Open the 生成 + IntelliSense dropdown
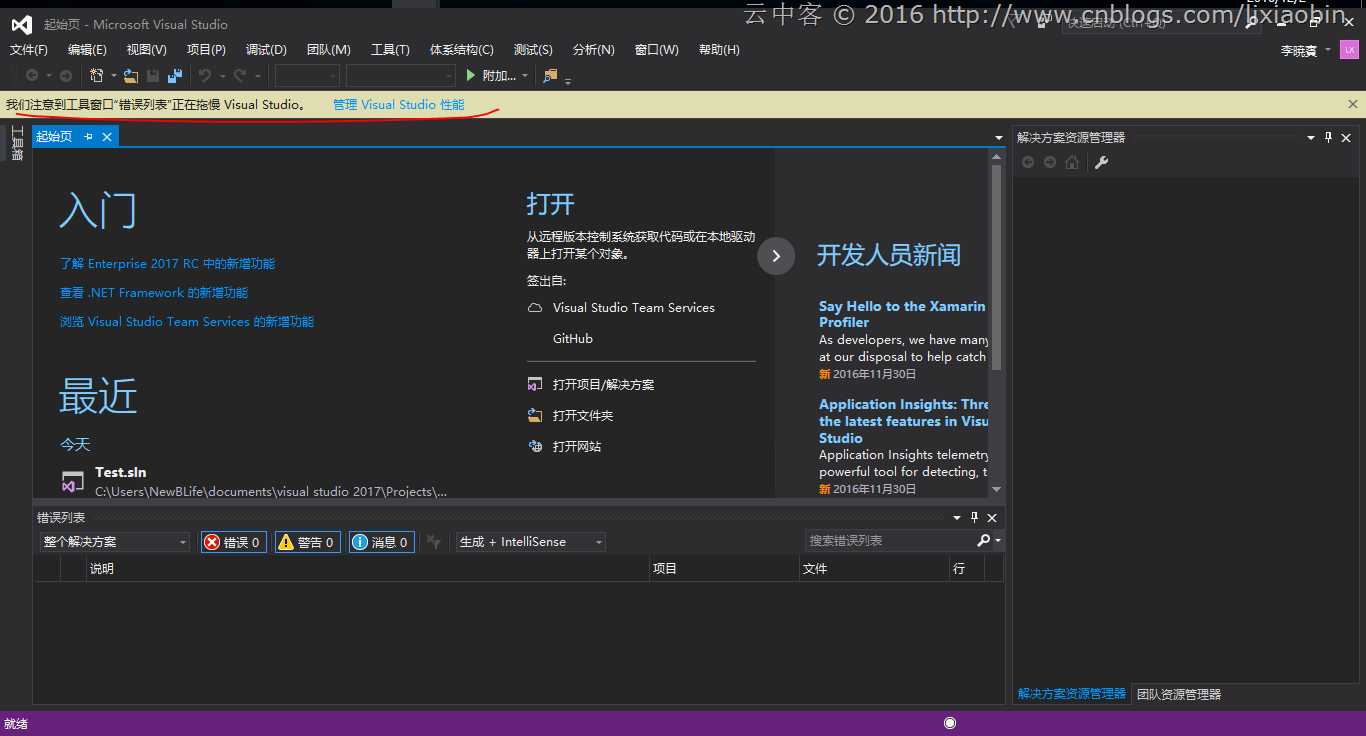This screenshot has height=736, width=1366. point(531,542)
